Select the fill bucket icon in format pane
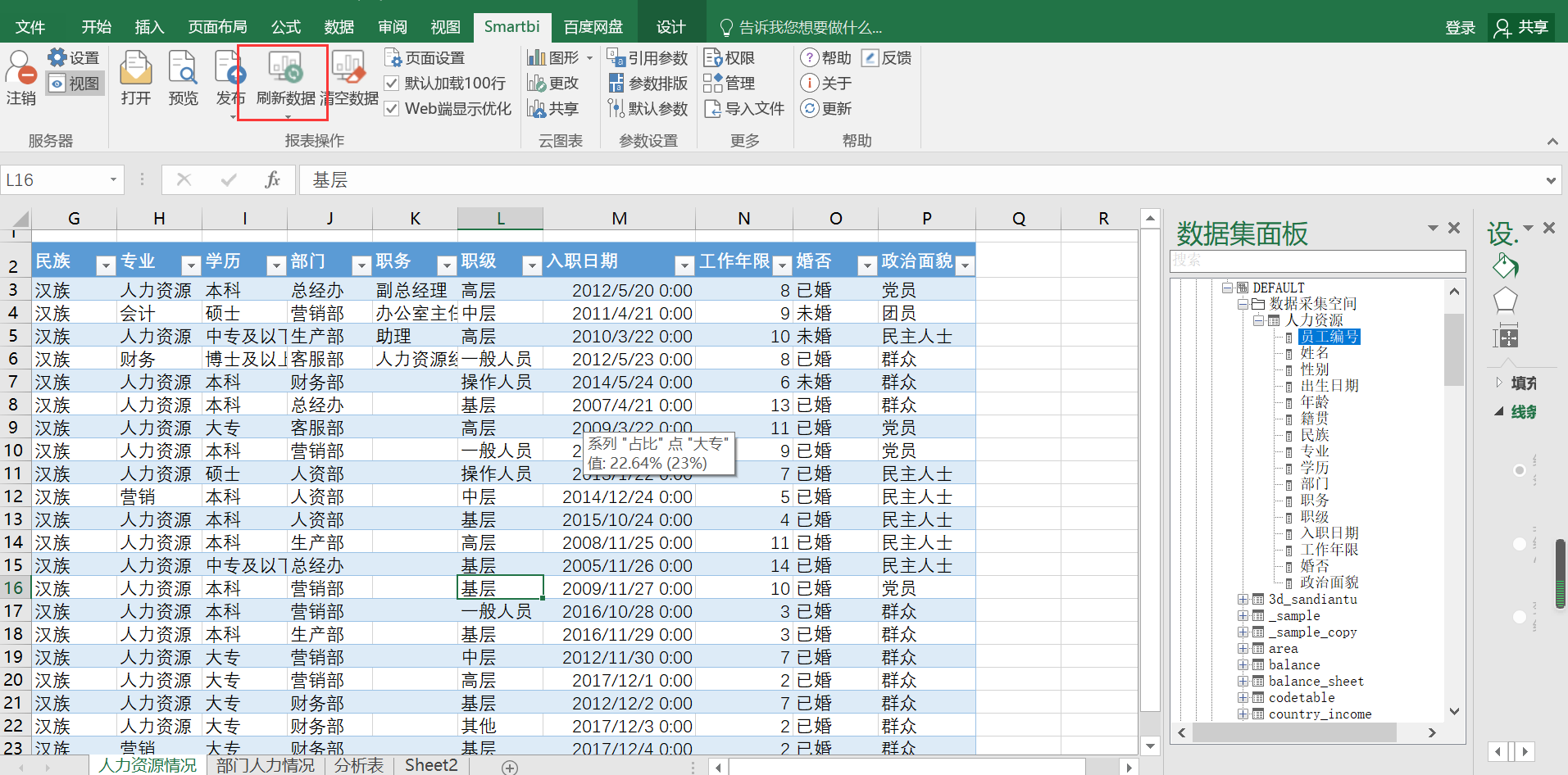This screenshot has width=1568, height=775. click(x=1506, y=265)
